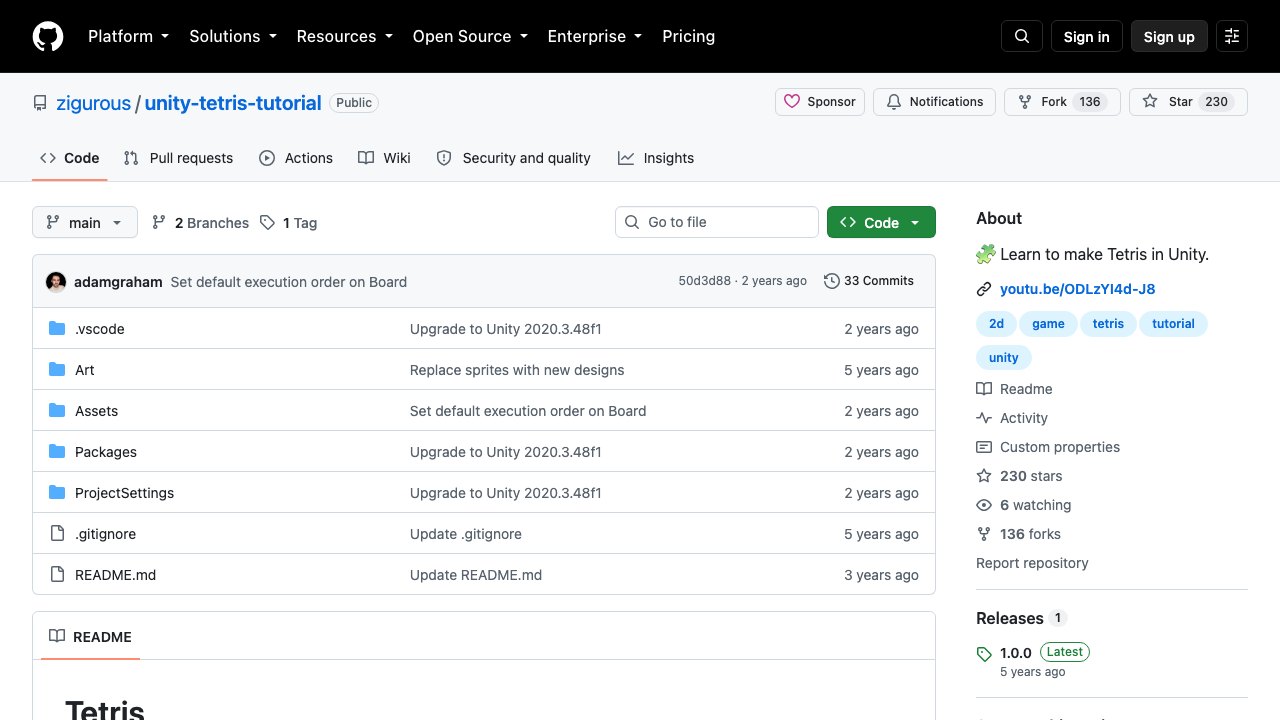This screenshot has width=1280, height=720.
Task: Open the zigurous owner link
Action: [92, 103]
